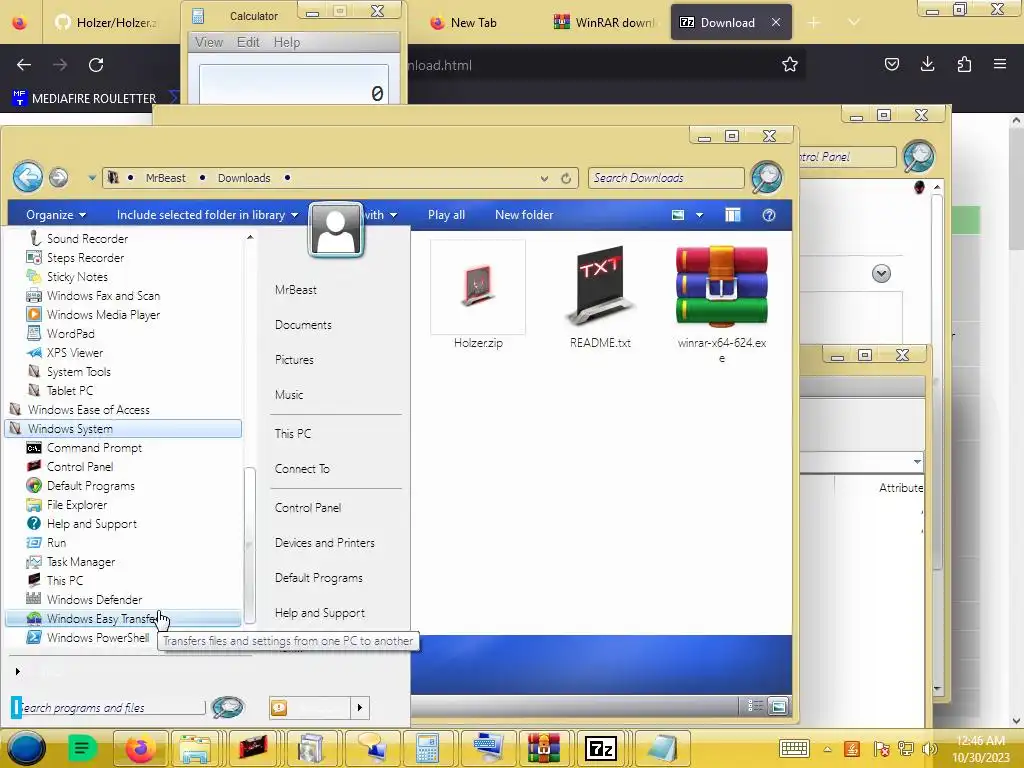Select README.txt file icon

(600, 295)
